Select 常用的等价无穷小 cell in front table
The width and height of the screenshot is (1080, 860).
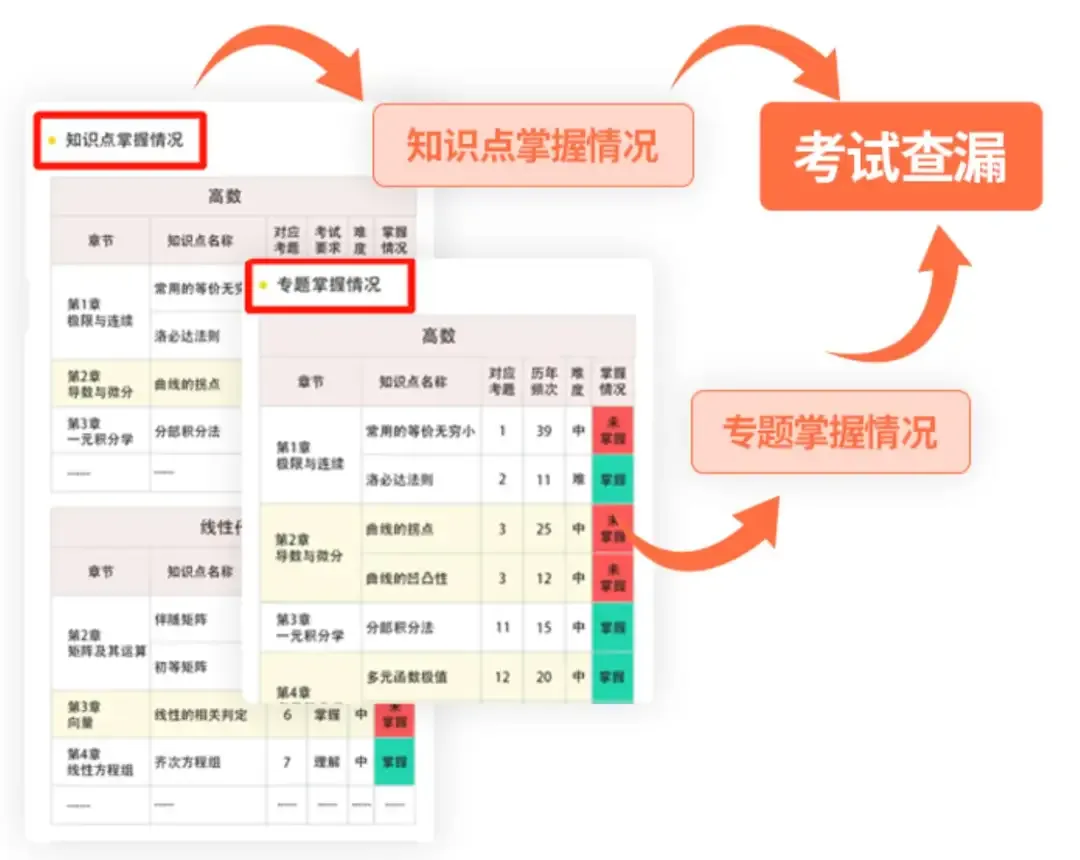point(420,431)
